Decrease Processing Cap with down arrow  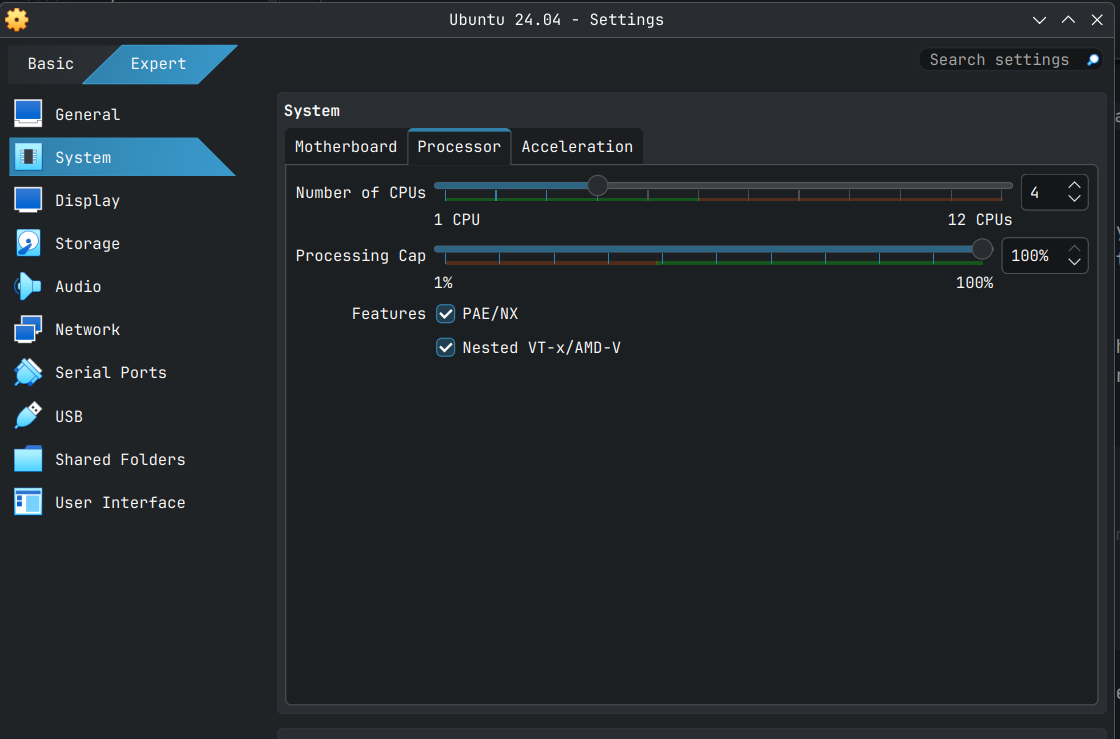click(x=1074, y=263)
